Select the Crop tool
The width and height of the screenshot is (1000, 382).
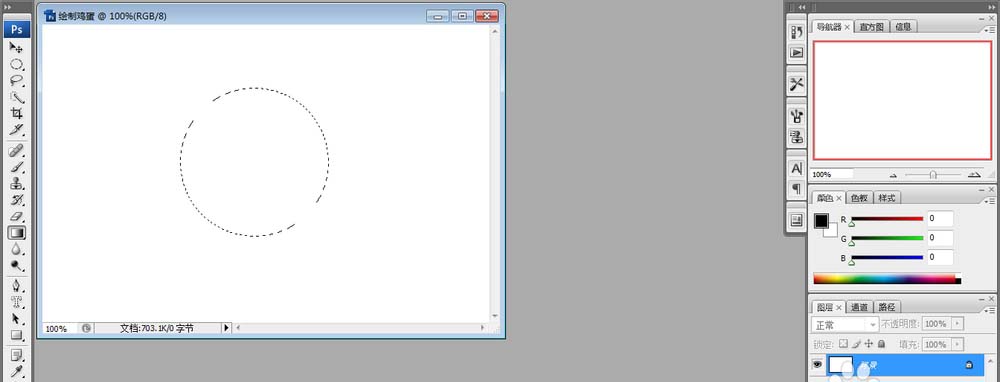tap(17, 114)
